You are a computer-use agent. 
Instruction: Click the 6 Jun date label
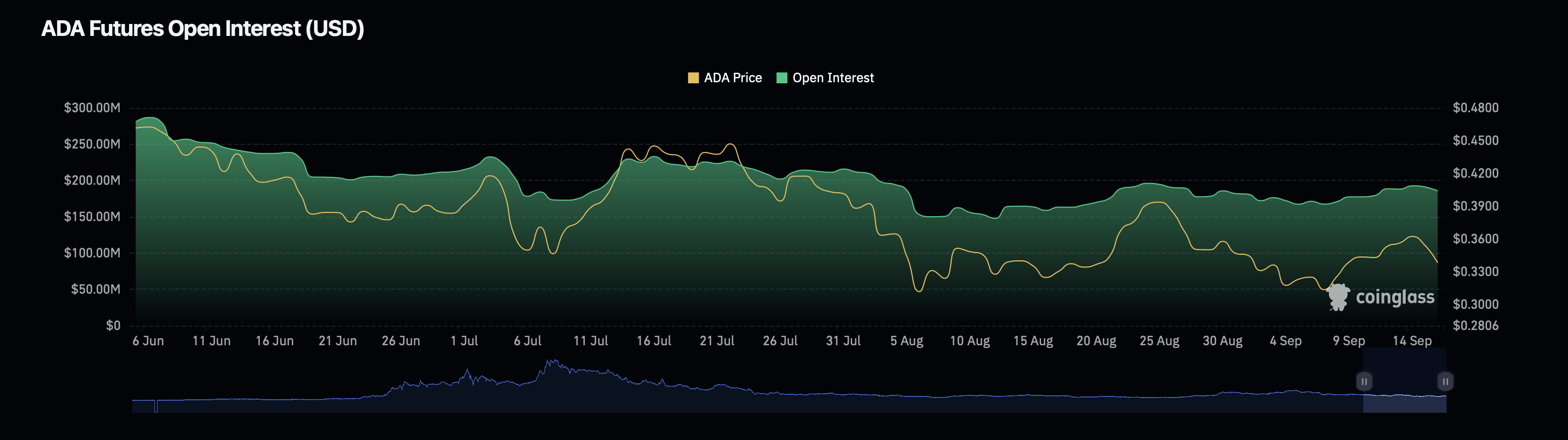point(148,341)
